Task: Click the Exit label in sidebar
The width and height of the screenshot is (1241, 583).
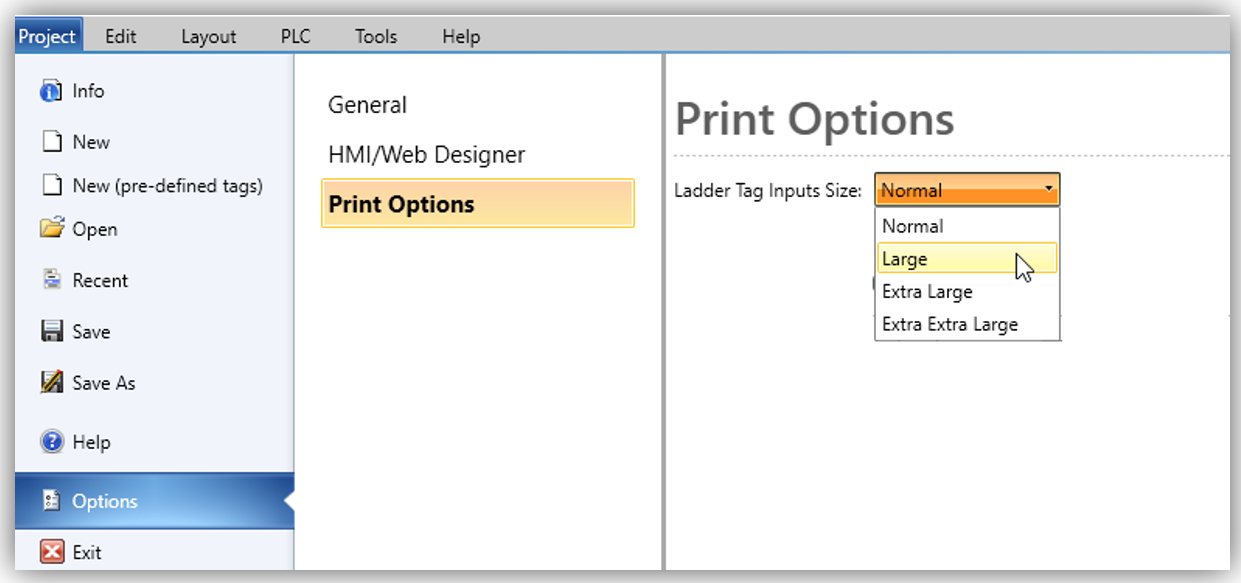Action: [x=87, y=552]
